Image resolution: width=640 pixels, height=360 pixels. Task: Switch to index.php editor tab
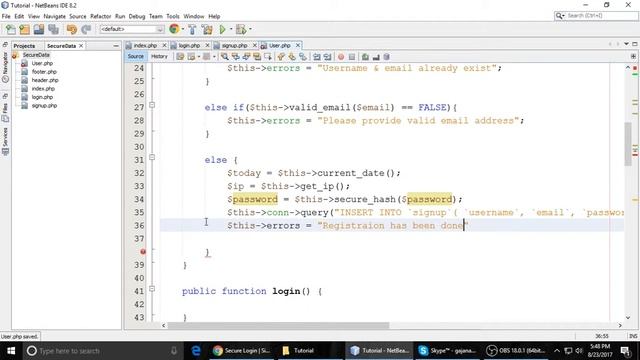[145, 45]
